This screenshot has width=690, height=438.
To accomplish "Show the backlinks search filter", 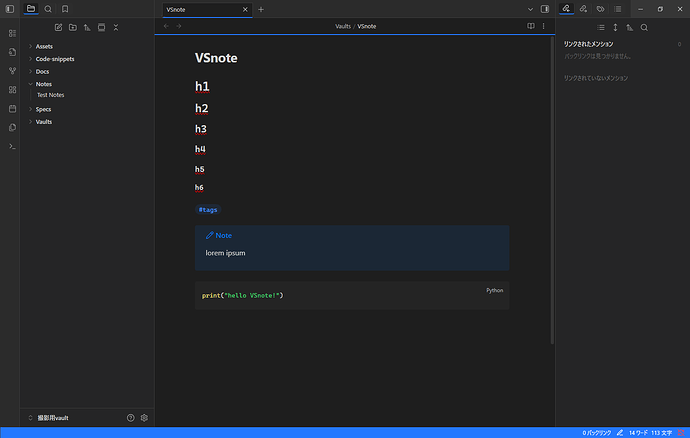I will (x=644, y=27).
